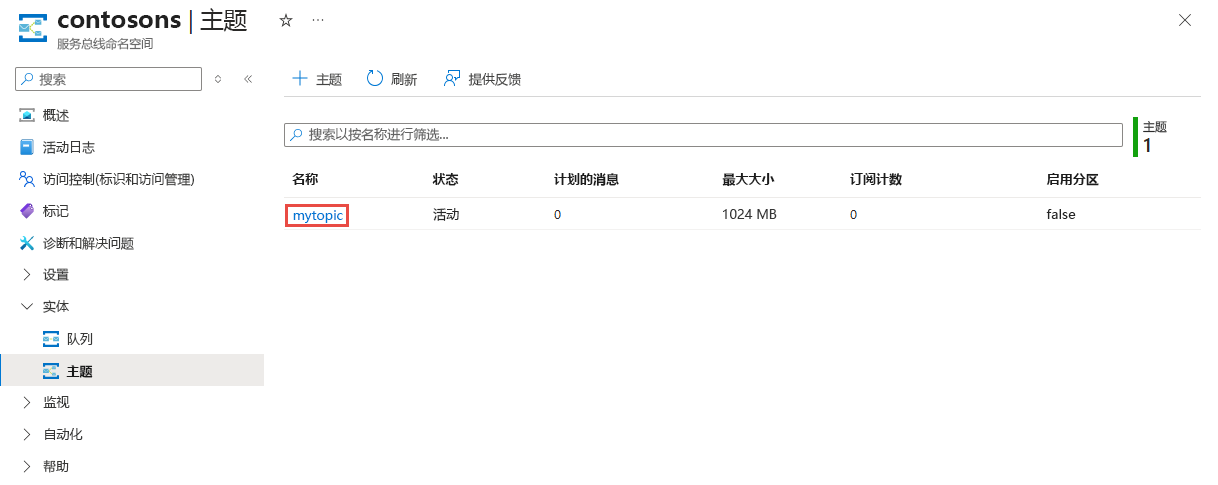Open 访问控制(标识和访问管理) menu item
Screen dimensions: 1218x485
click(x=118, y=180)
